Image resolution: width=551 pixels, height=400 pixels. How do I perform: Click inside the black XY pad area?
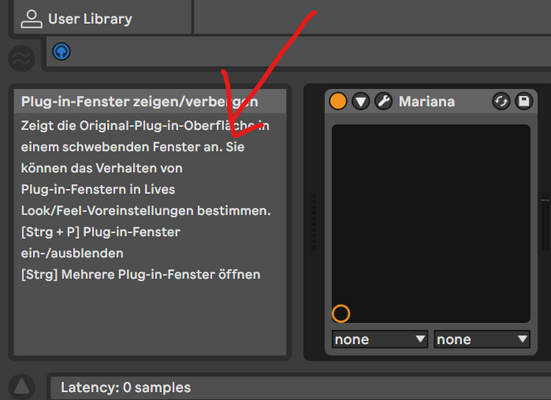coord(431,224)
